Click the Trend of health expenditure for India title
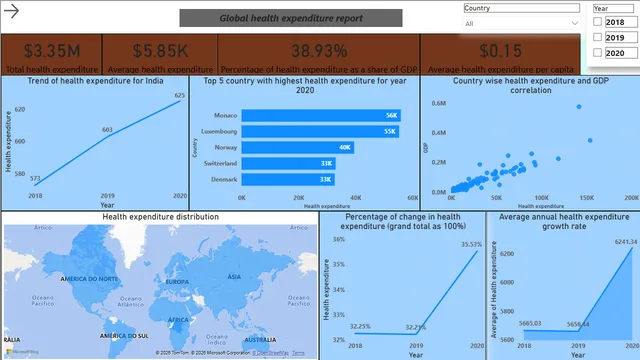The height and width of the screenshot is (360, 640). [x=95, y=81]
